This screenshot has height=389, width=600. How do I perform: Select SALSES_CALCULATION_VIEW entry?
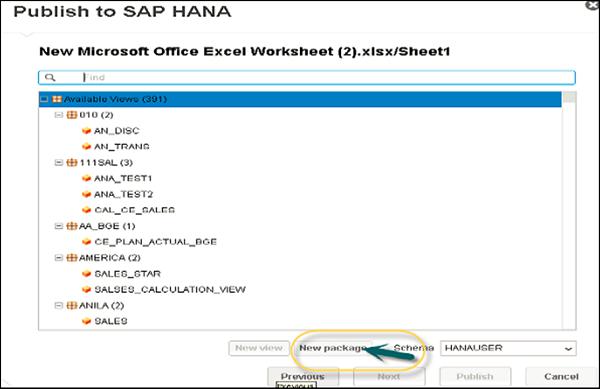(170, 290)
